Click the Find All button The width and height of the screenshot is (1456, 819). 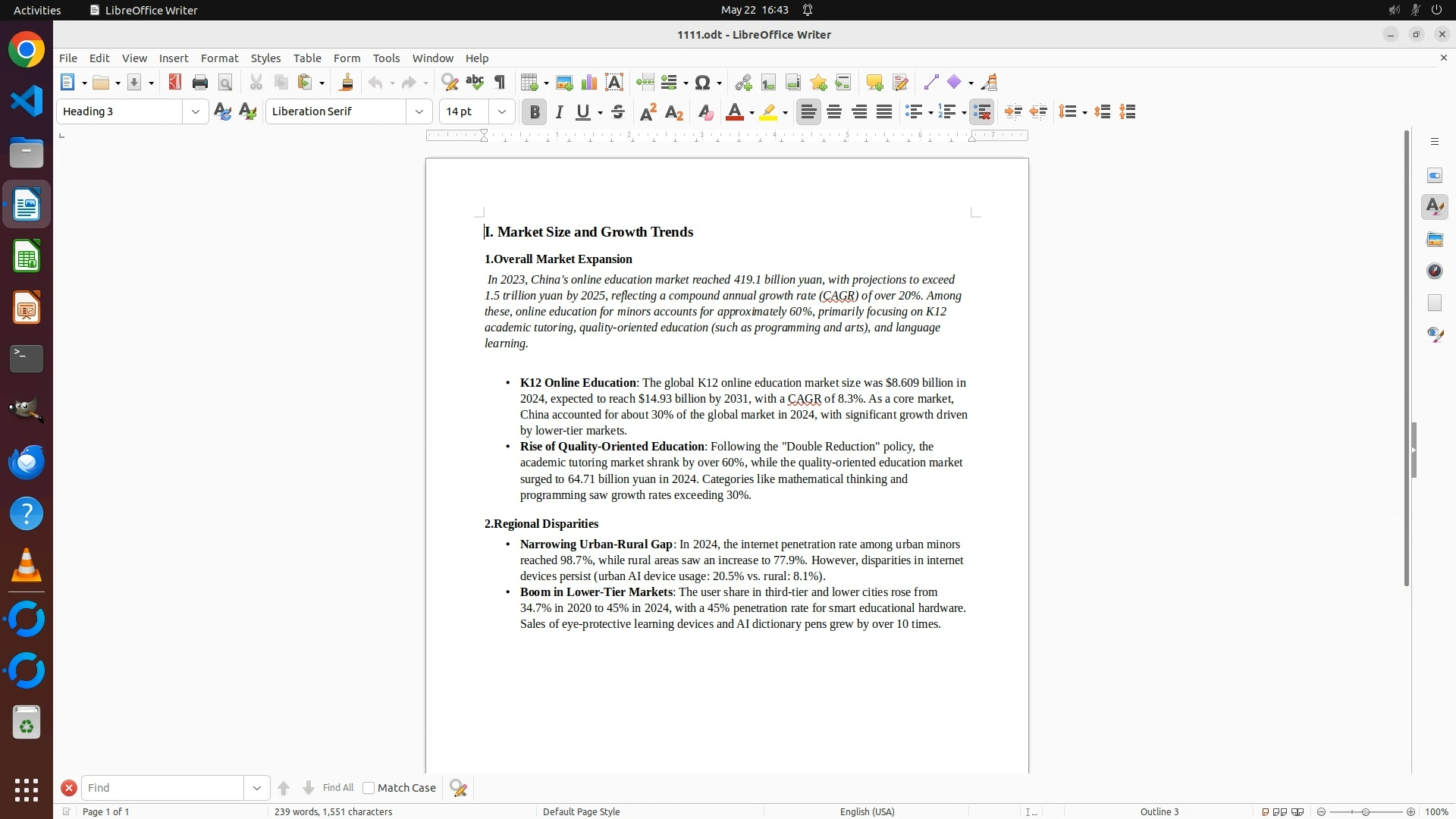click(x=338, y=788)
